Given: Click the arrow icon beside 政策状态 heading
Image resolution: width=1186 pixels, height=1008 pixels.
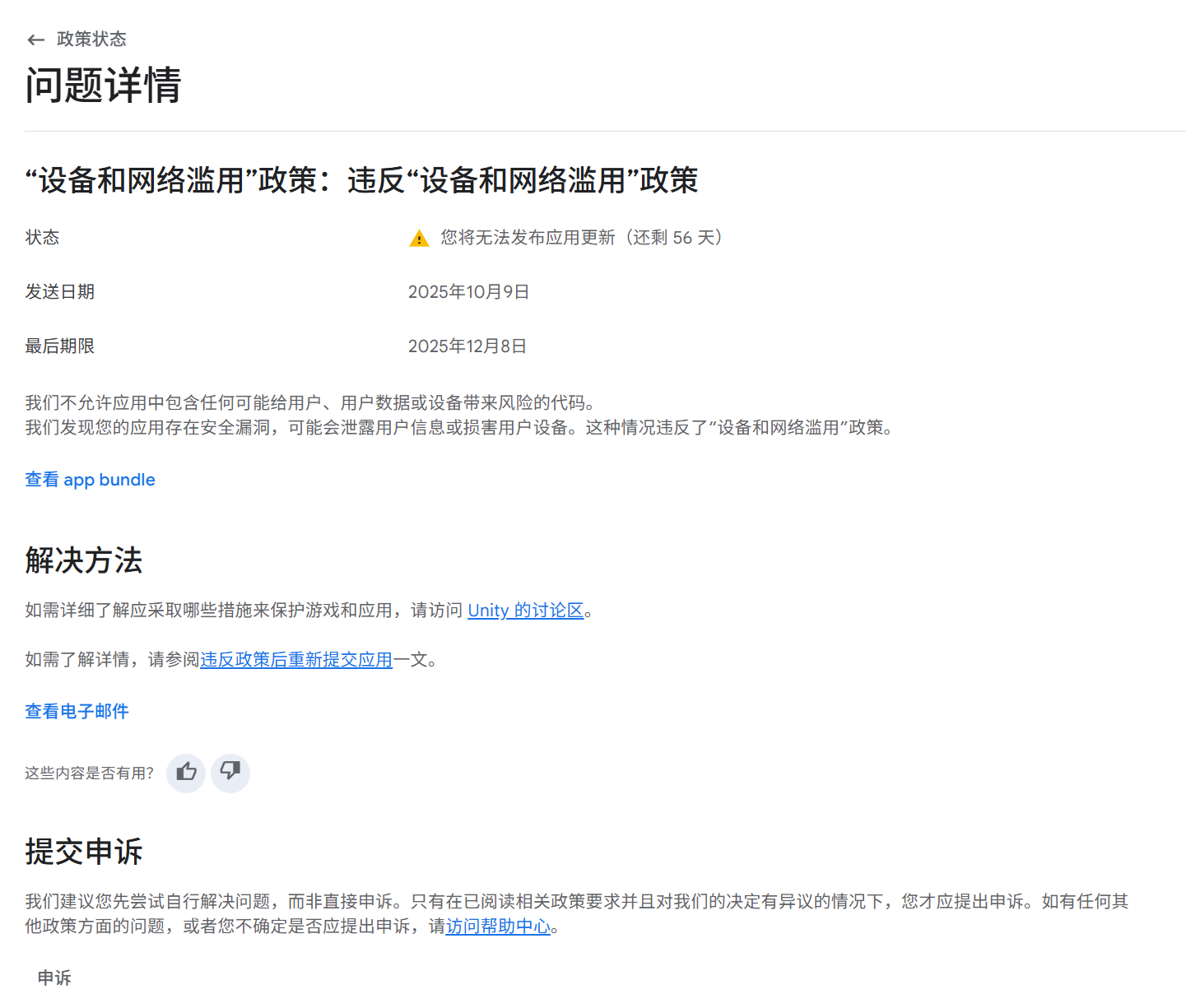Looking at the screenshot, I should pyautogui.click(x=35, y=39).
